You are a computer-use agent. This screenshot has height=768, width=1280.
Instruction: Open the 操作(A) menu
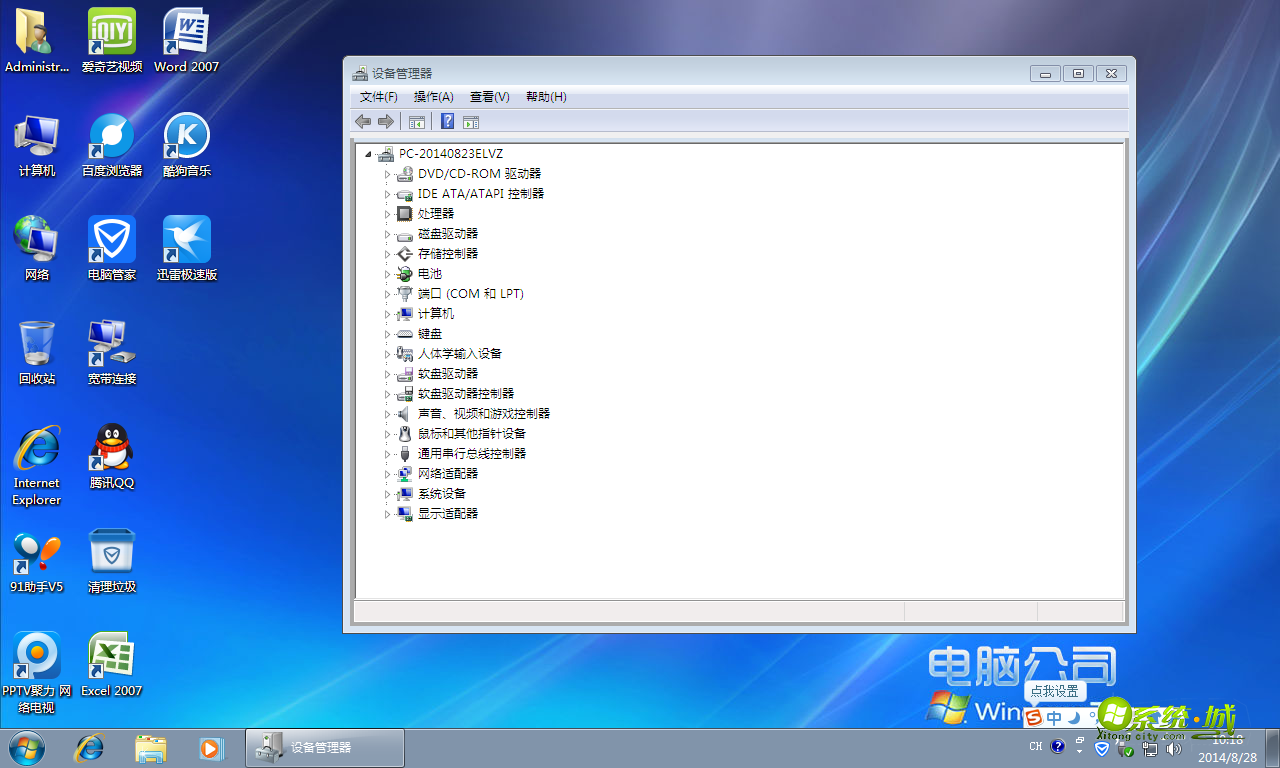(432, 97)
